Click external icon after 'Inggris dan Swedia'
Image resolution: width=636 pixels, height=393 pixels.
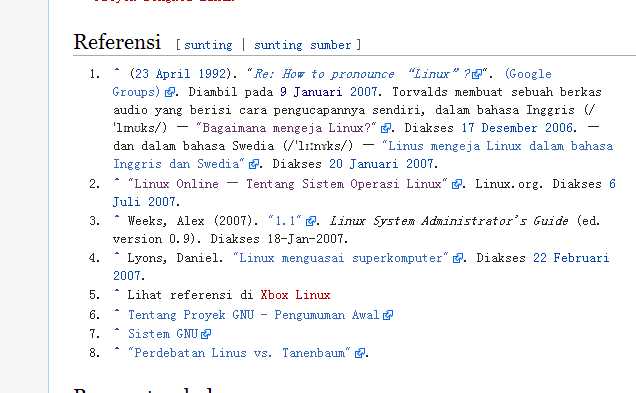[x=254, y=164]
